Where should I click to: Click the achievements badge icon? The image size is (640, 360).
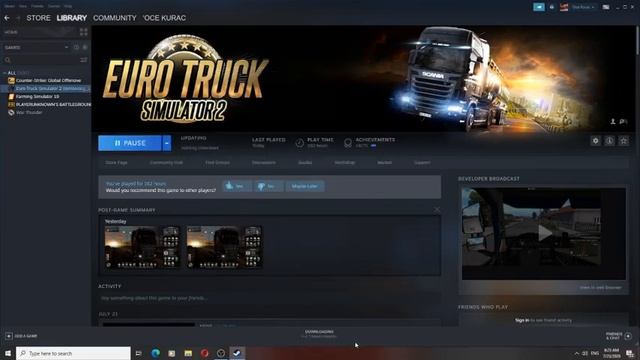(x=348, y=143)
